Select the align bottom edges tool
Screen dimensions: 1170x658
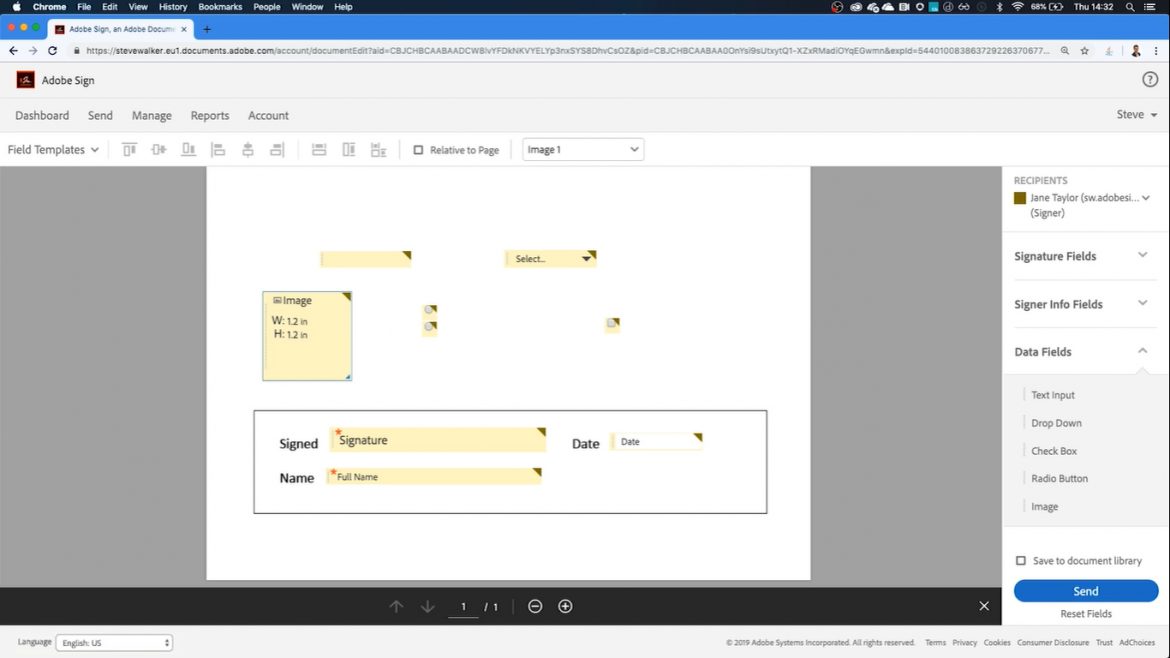tap(188, 148)
